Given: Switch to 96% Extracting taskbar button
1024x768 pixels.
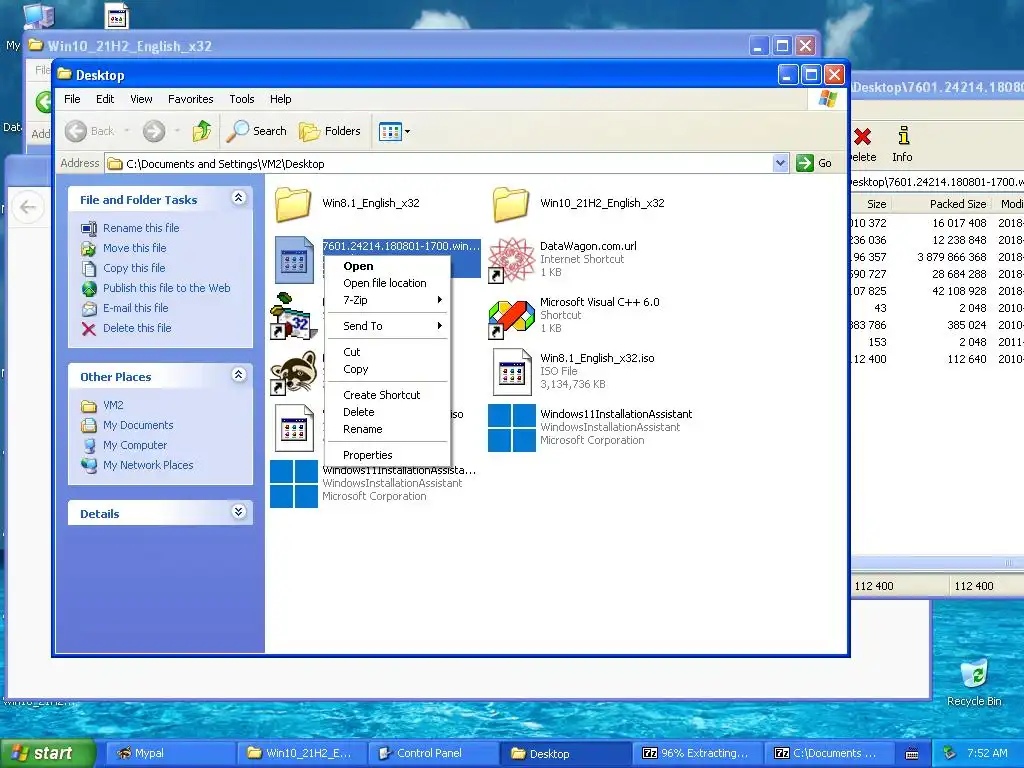Looking at the screenshot, I should (697, 753).
